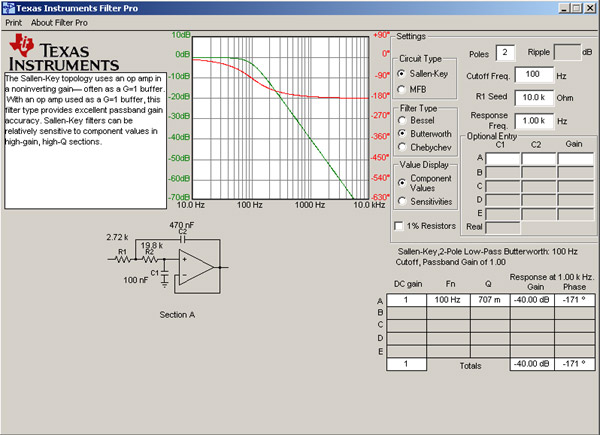
Task: Minimize the Filter Pro window
Action: [564, 8]
